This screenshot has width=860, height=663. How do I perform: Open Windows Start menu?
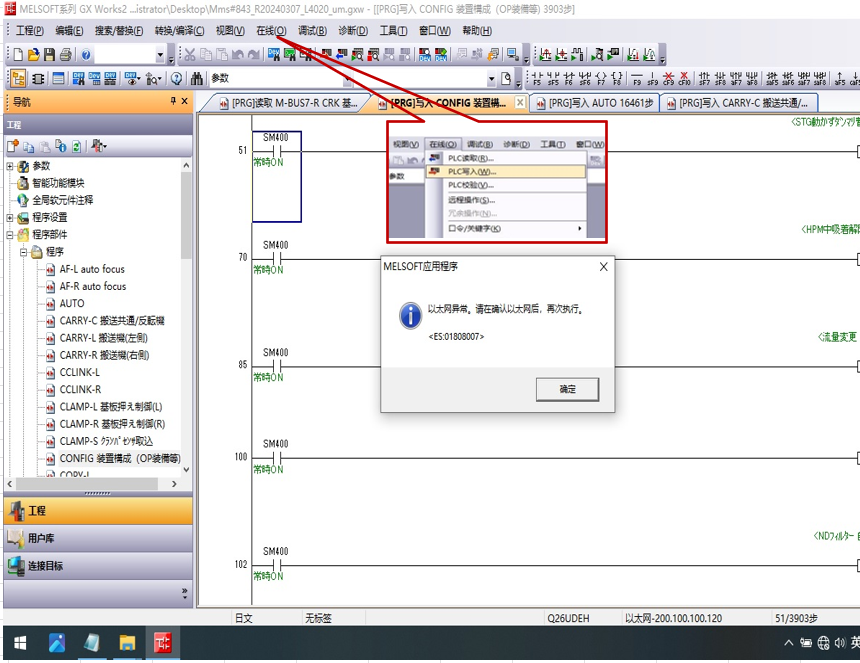[x=20, y=642]
